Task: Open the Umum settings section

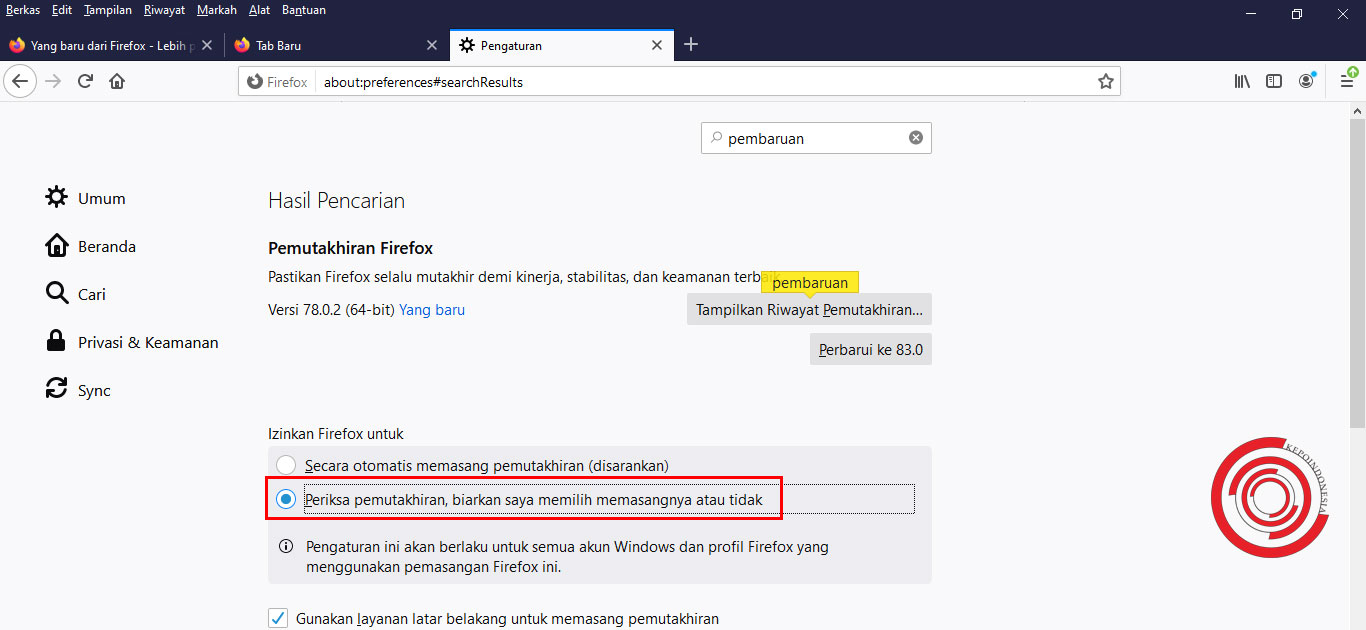Action: 101,198
